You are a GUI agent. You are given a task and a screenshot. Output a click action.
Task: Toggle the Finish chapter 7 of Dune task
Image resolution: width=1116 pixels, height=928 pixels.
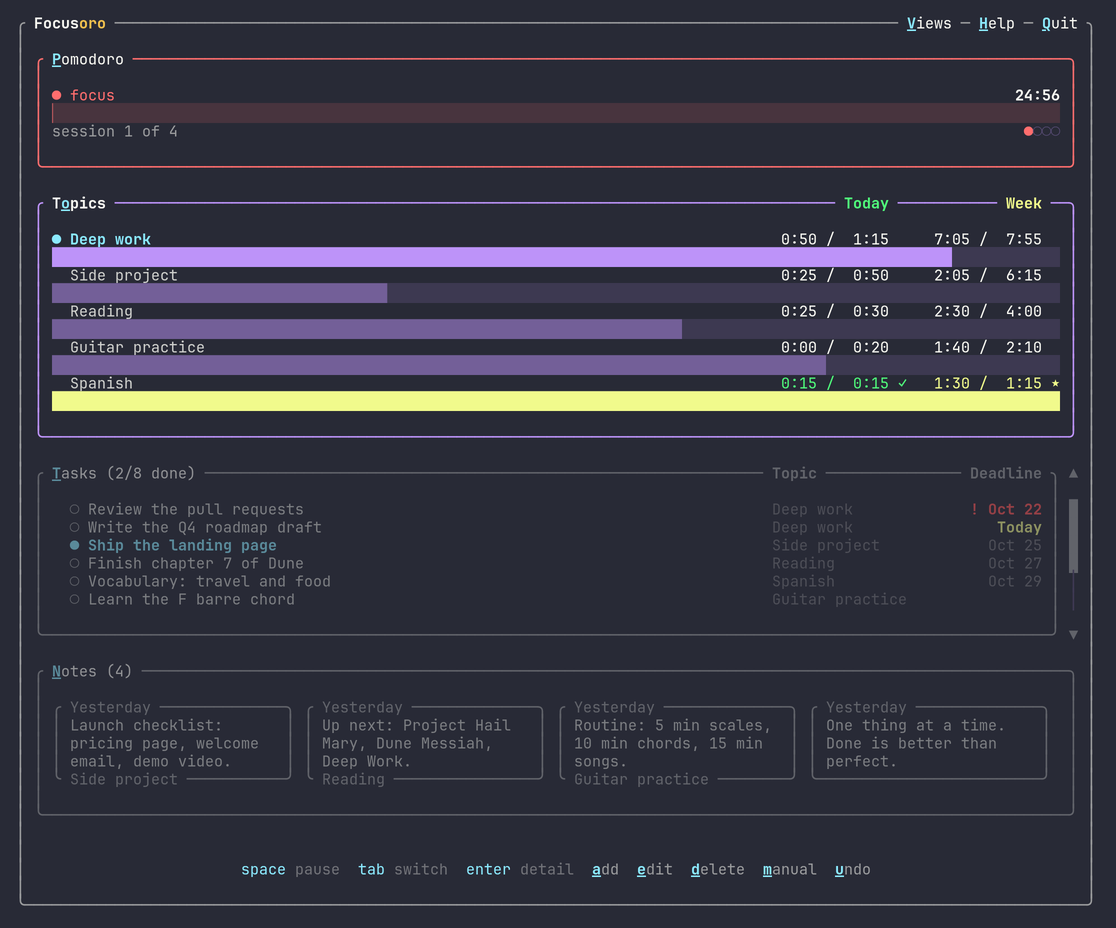[x=75, y=563]
